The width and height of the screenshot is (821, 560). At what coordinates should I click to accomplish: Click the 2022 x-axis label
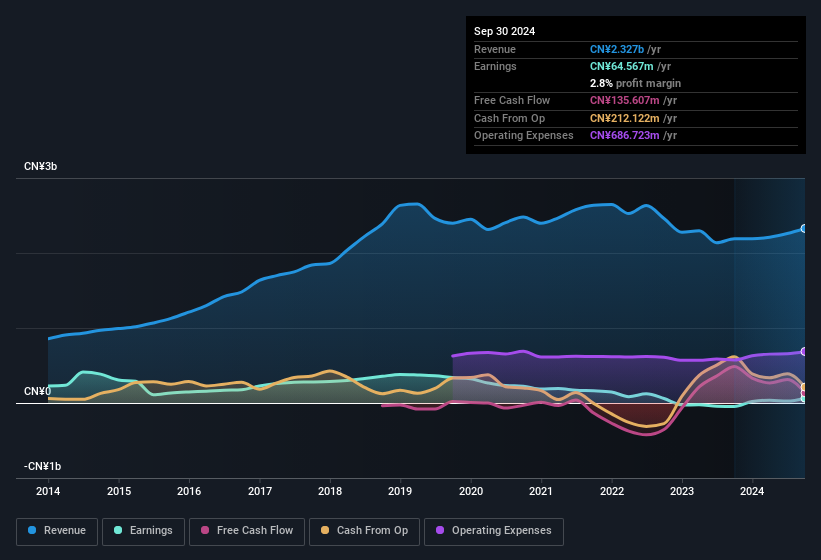pos(612,491)
